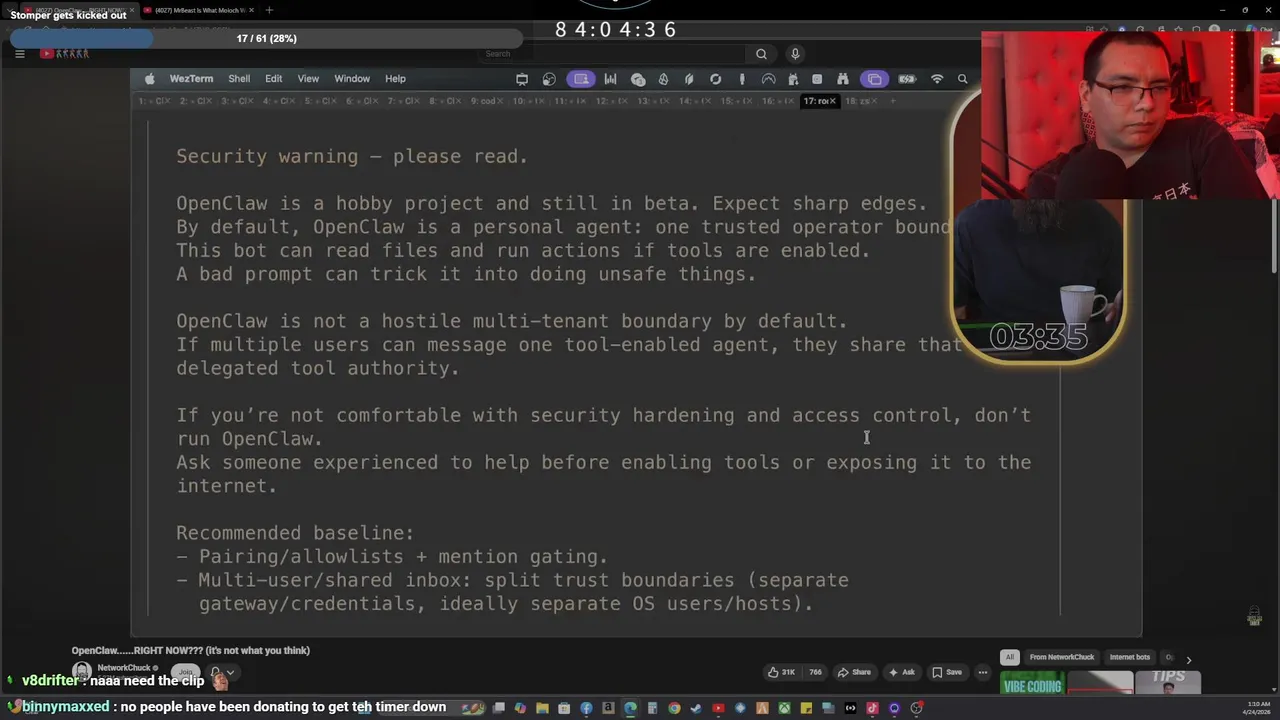The image size is (1280, 720).
Task: Open the YouTube red icon in Windows taskbar
Action: coord(718,708)
